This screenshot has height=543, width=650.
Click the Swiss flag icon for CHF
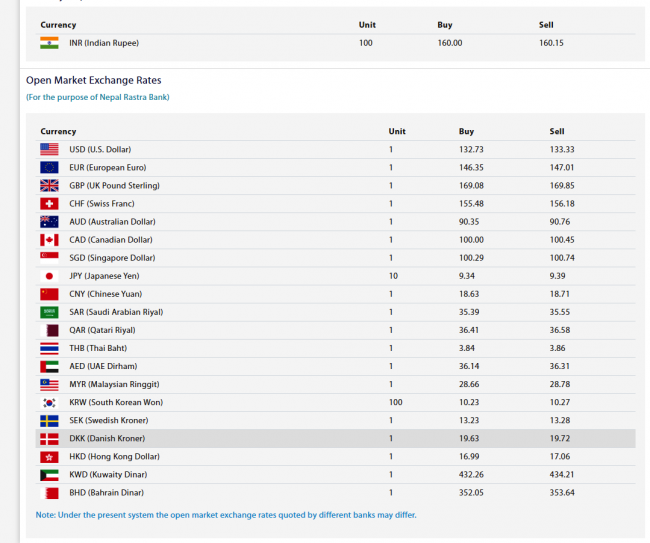coord(49,203)
